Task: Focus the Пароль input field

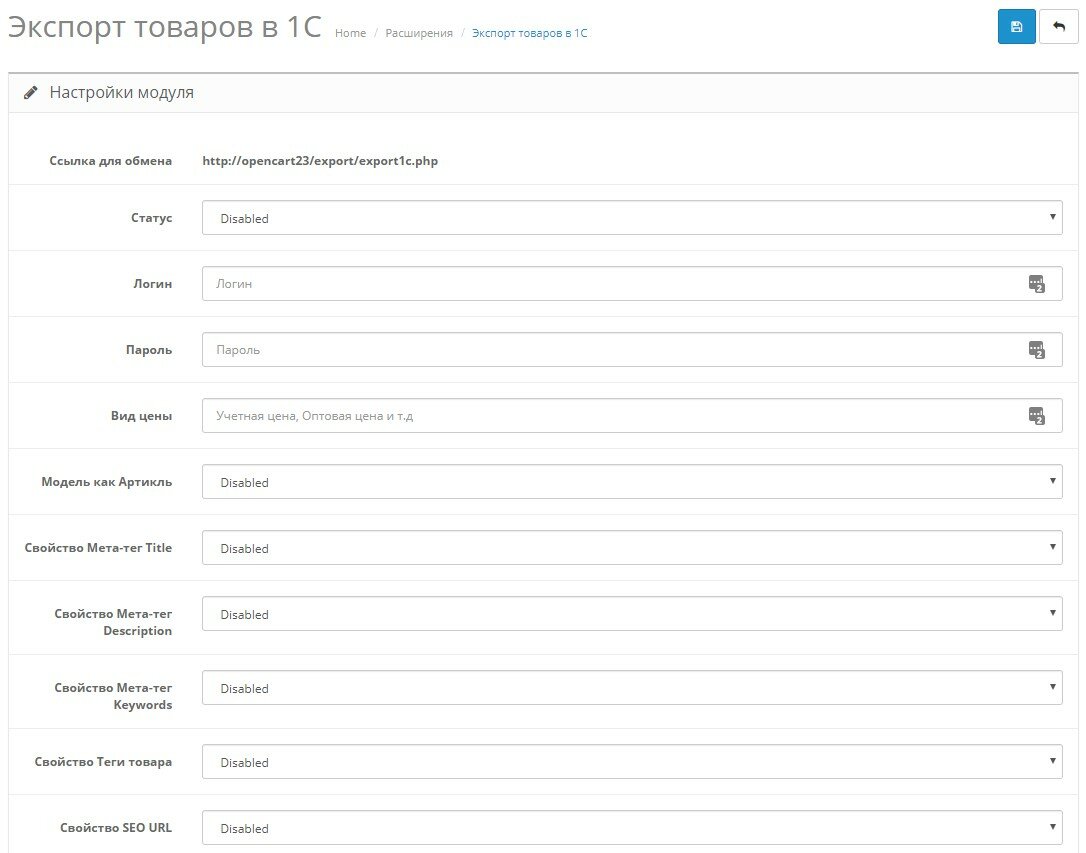Action: [x=632, y=350]
